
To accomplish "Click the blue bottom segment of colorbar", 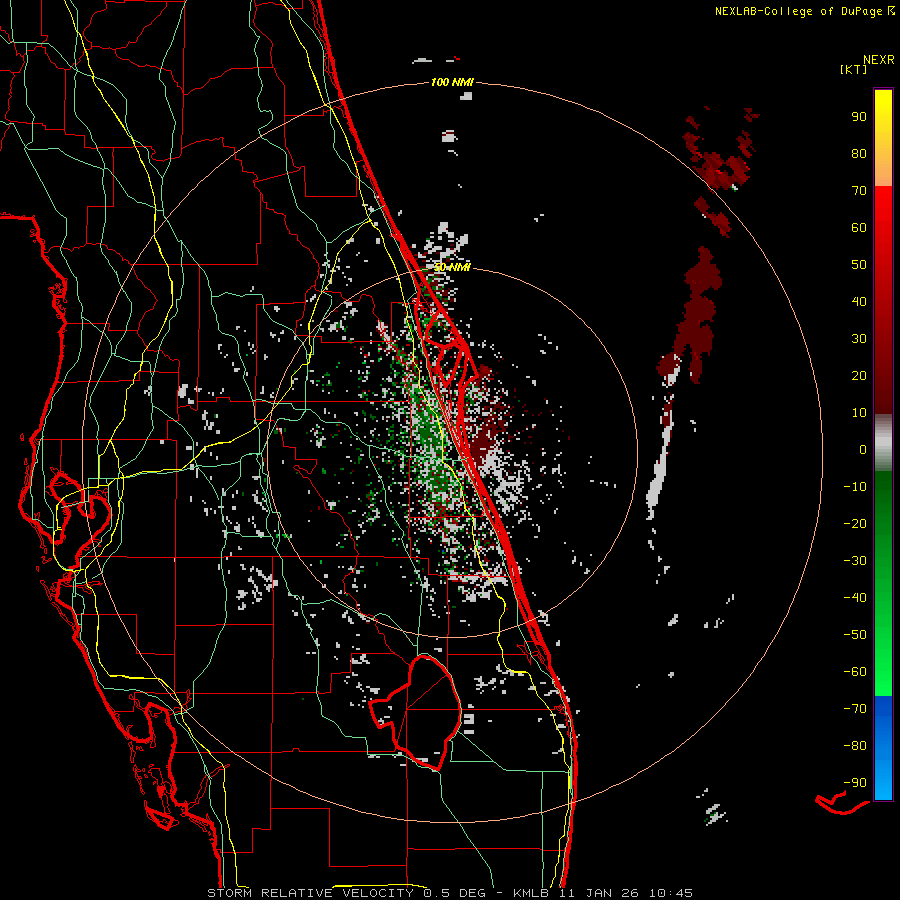I will [x=883, y=748].
